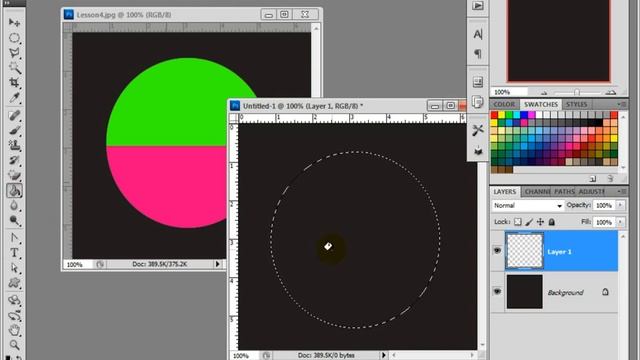Open the Tool Presets crossed-tools icon
This screenshot has width=640, height=360.
coord(478,130)
